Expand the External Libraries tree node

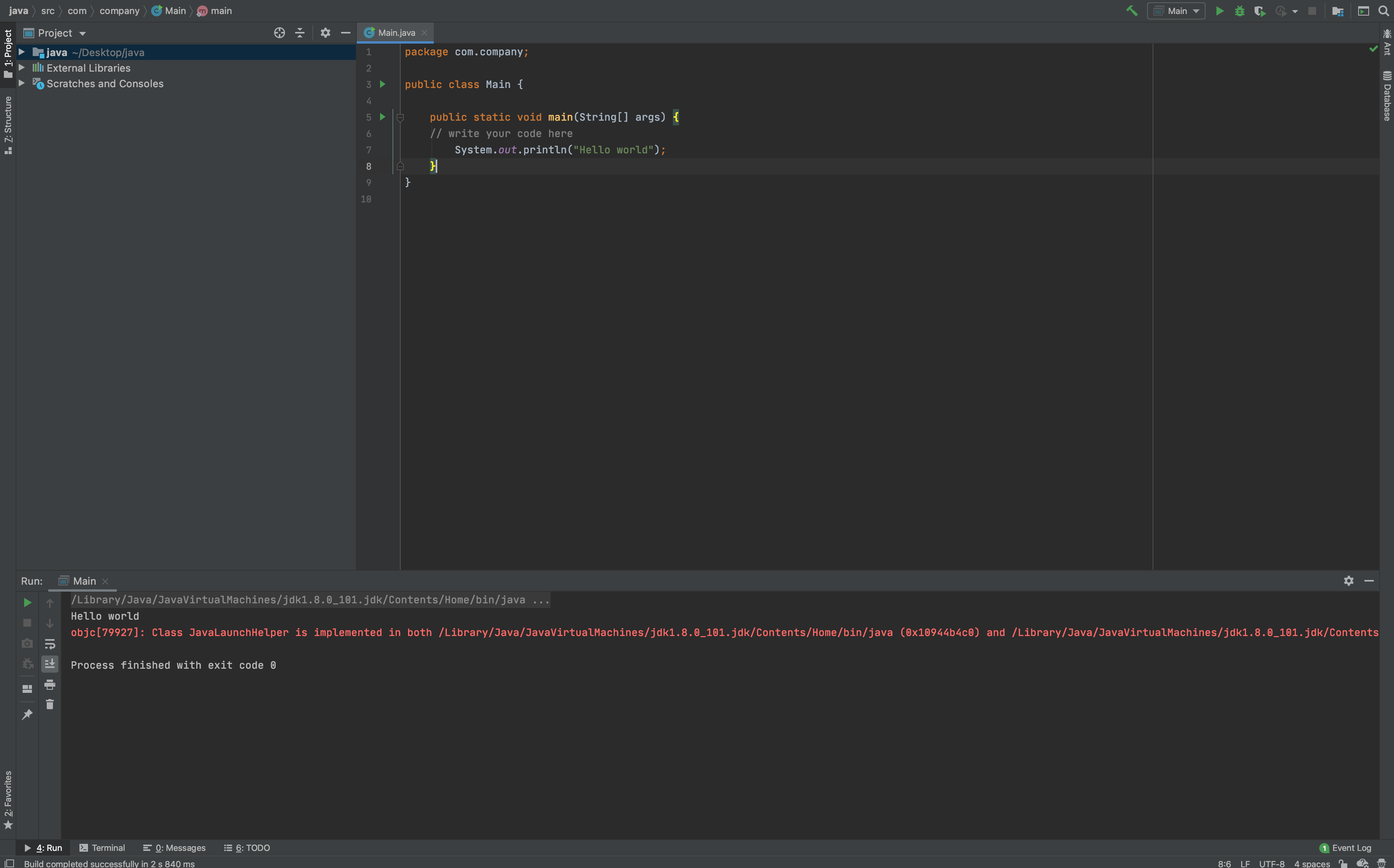22,68
